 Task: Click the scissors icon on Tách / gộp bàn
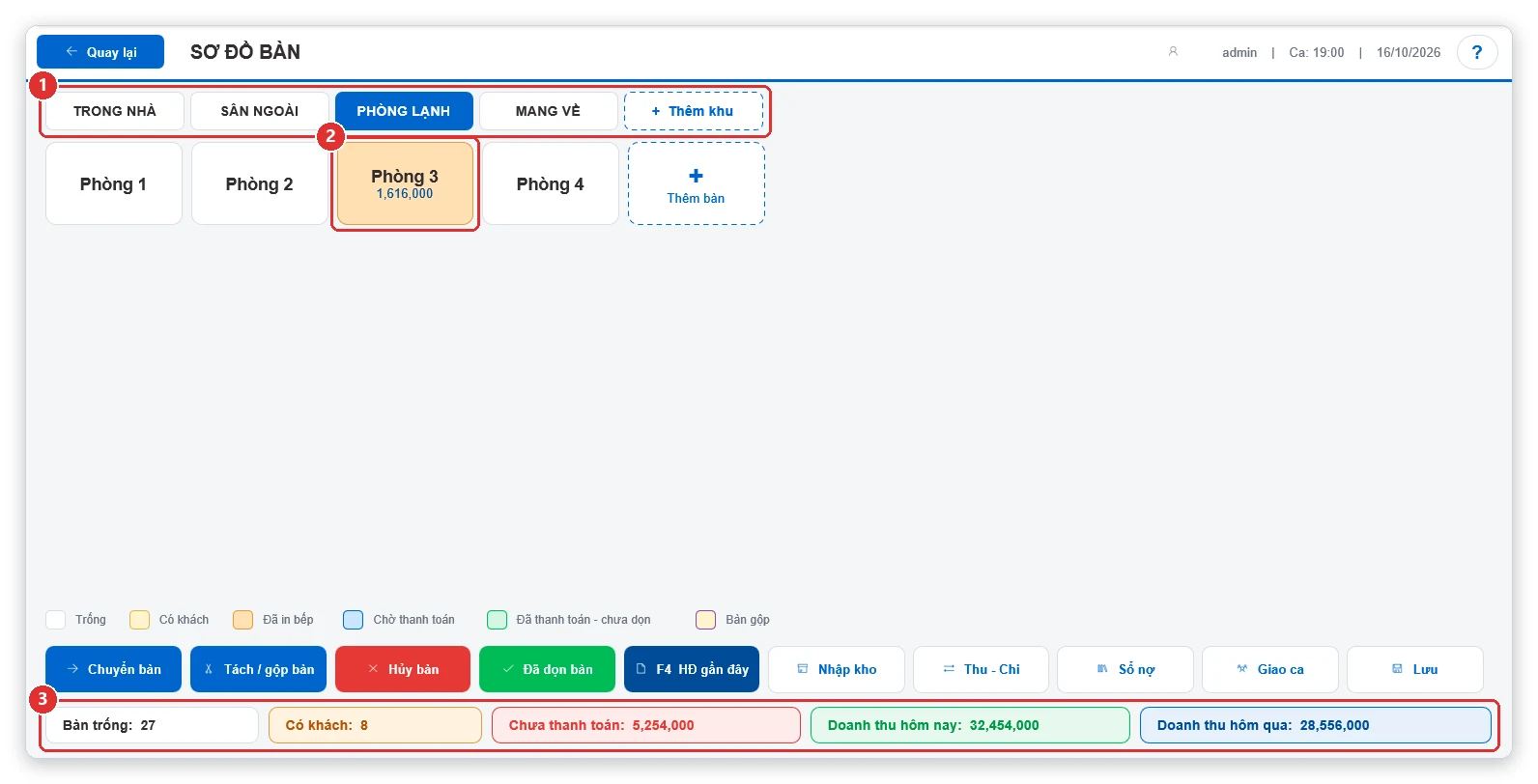[208, 668]
